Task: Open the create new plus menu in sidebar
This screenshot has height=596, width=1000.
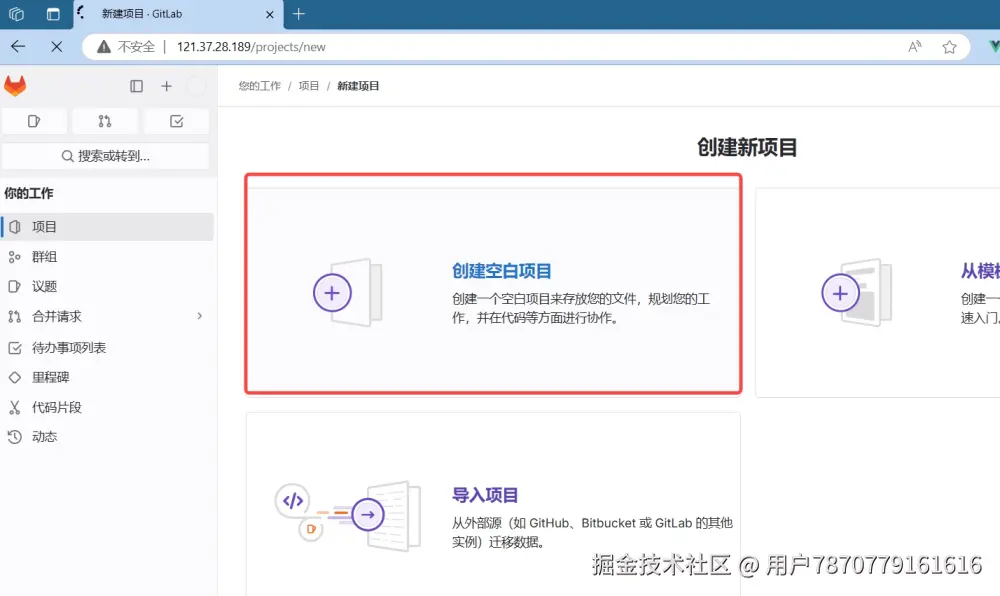Action: pos(166,86)
